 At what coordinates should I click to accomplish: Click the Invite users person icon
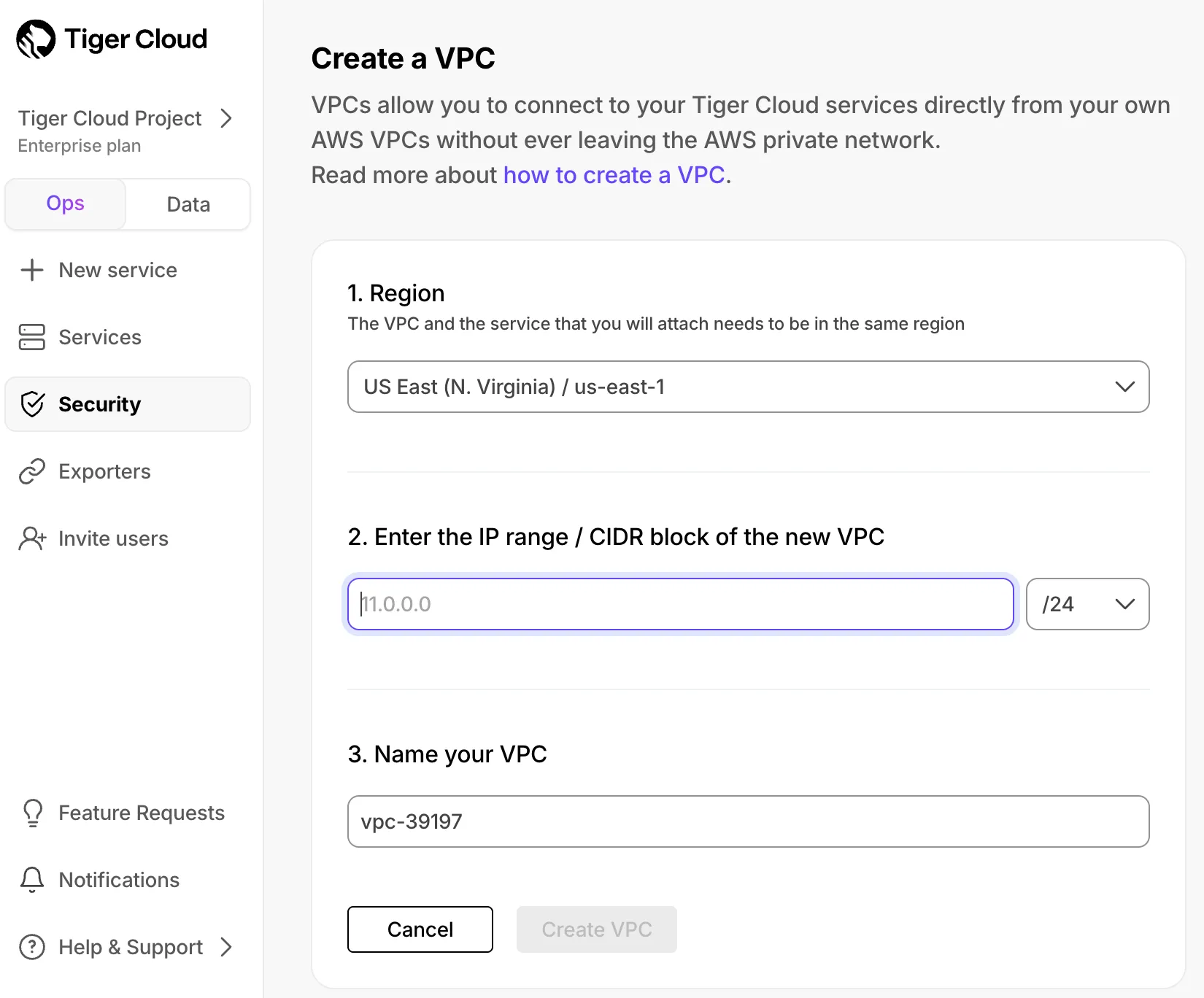coord(32,538)
